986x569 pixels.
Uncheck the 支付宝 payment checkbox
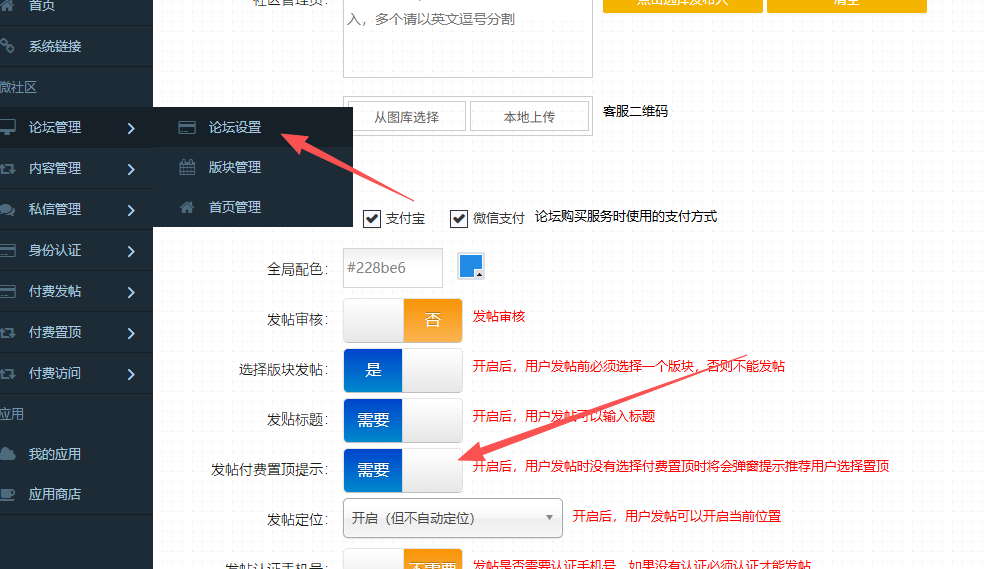point(372,218)
